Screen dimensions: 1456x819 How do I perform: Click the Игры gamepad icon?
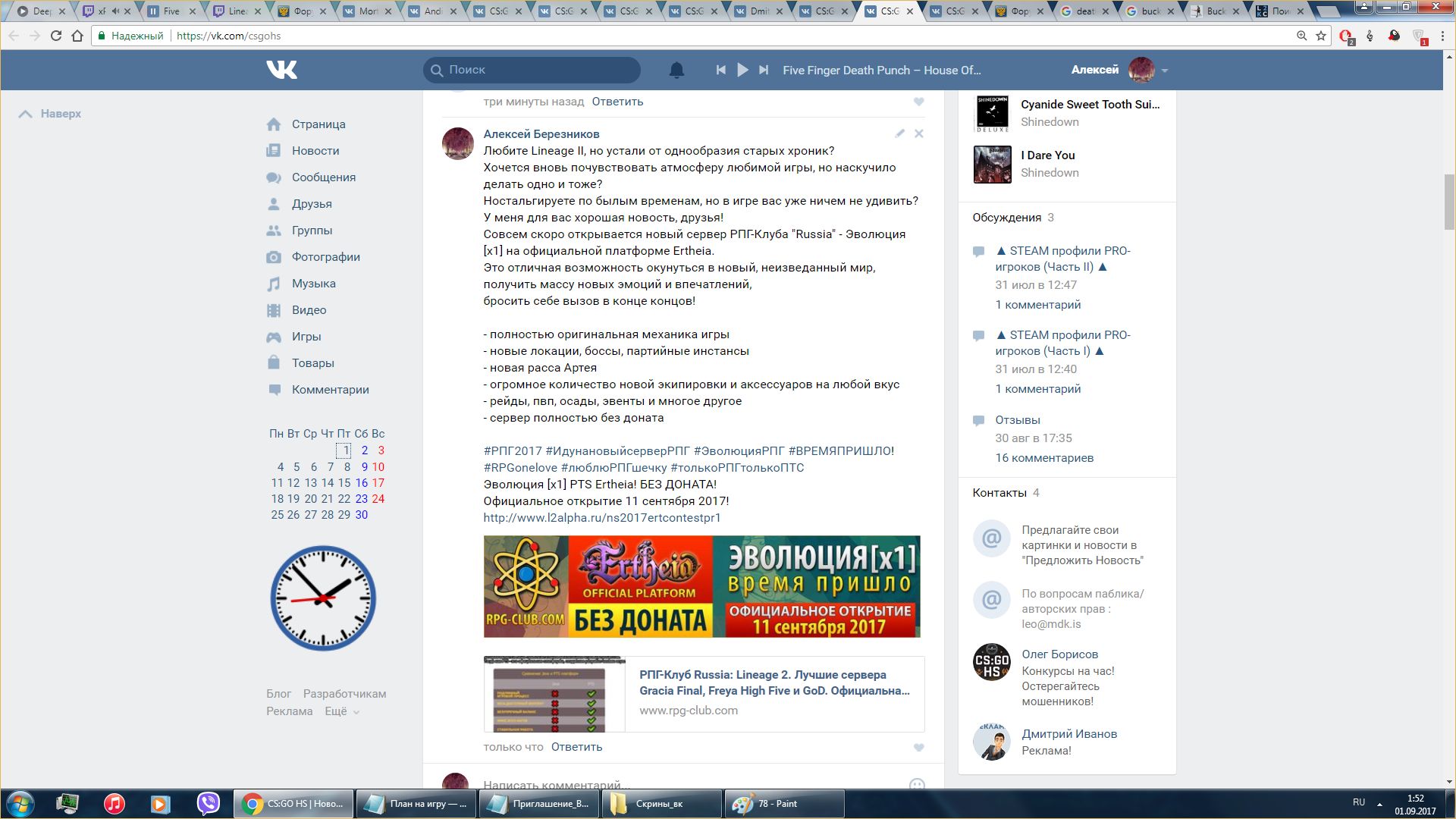click(274, 337)
